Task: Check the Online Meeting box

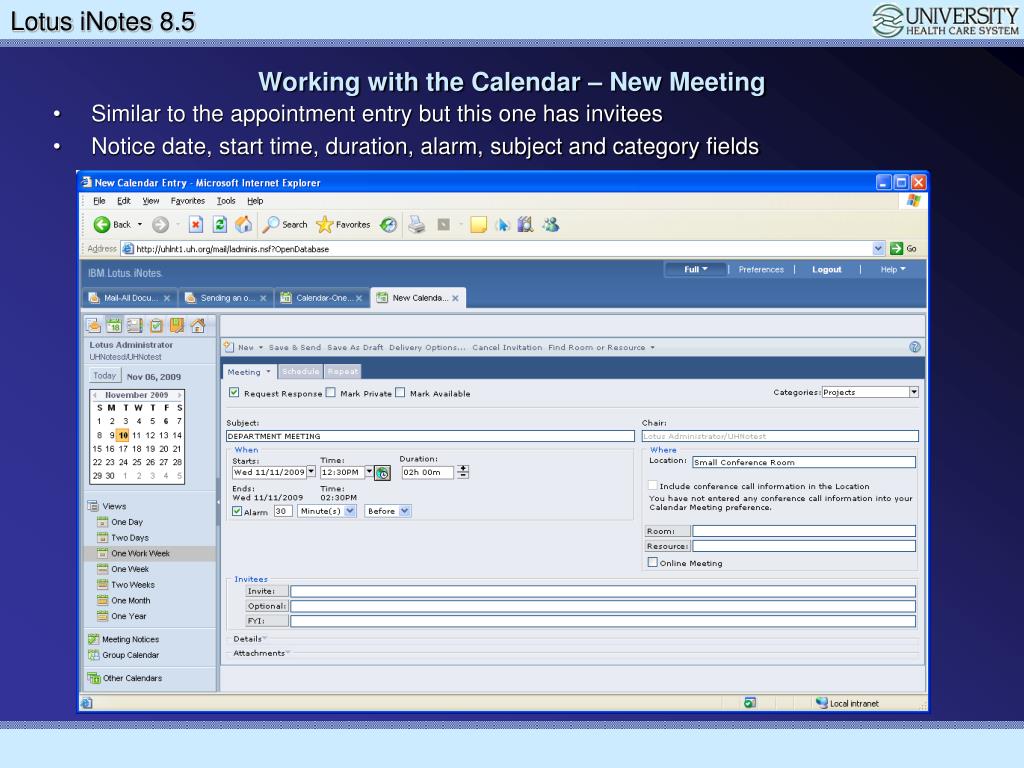Action: (652, 562)
